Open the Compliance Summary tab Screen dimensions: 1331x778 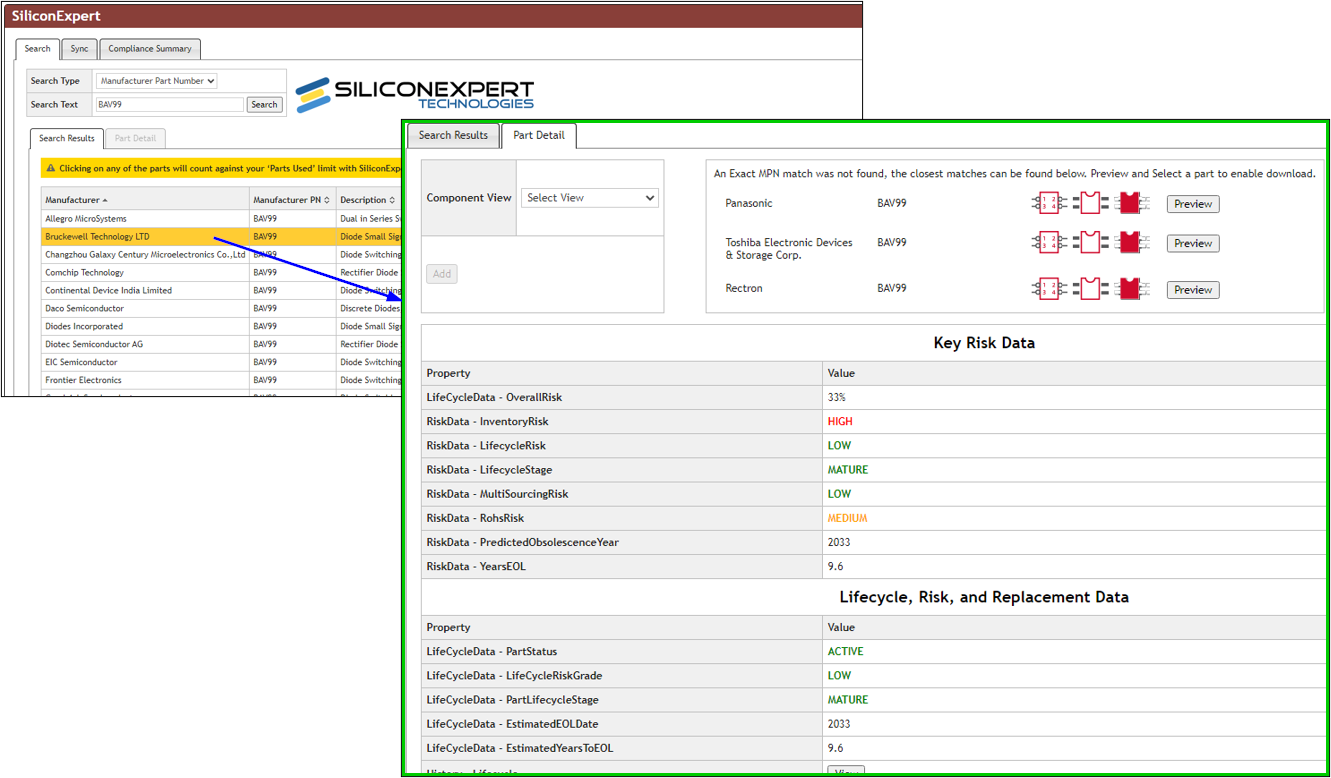150,49
